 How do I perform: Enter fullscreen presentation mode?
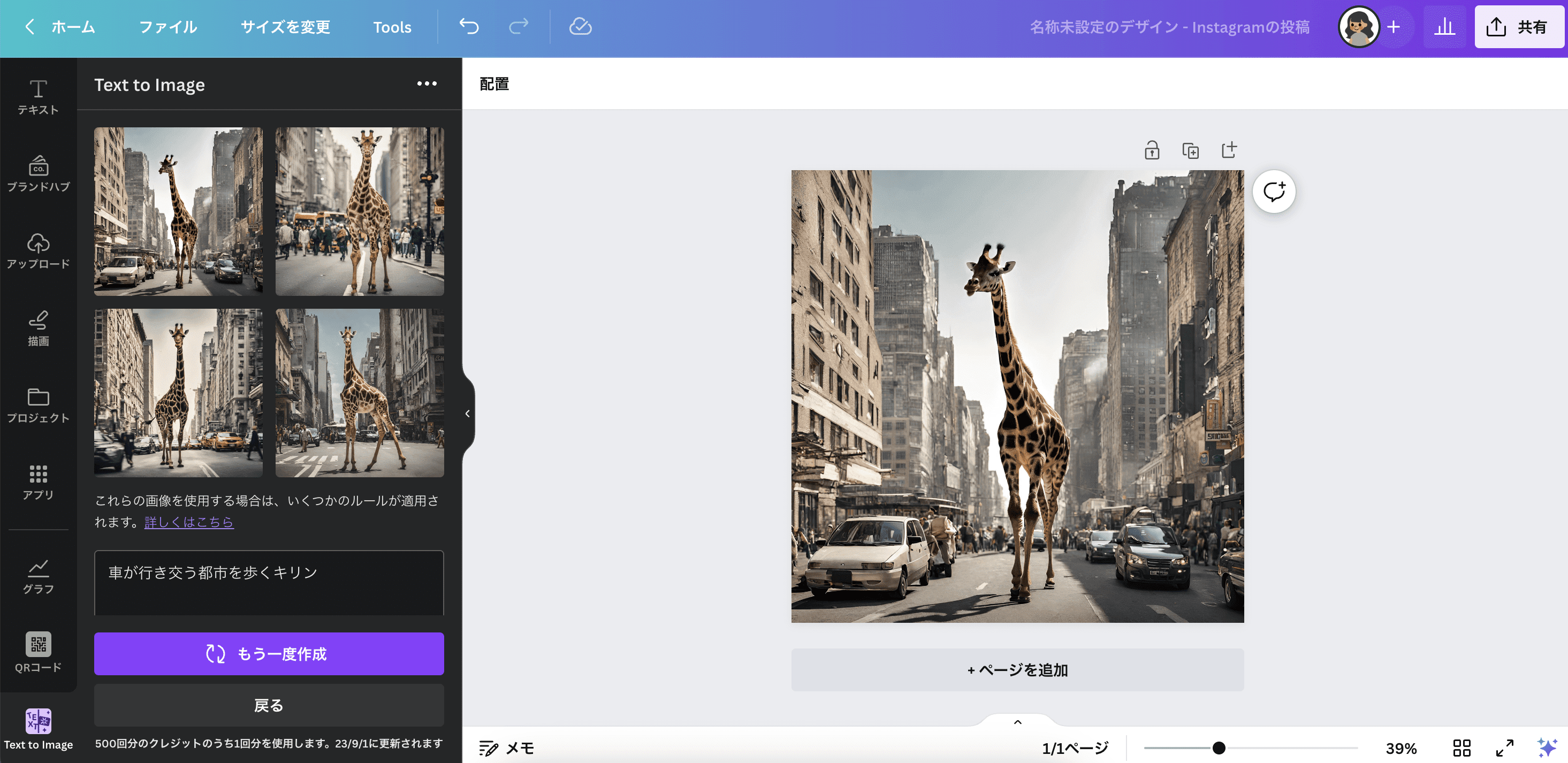[1505, 748]
